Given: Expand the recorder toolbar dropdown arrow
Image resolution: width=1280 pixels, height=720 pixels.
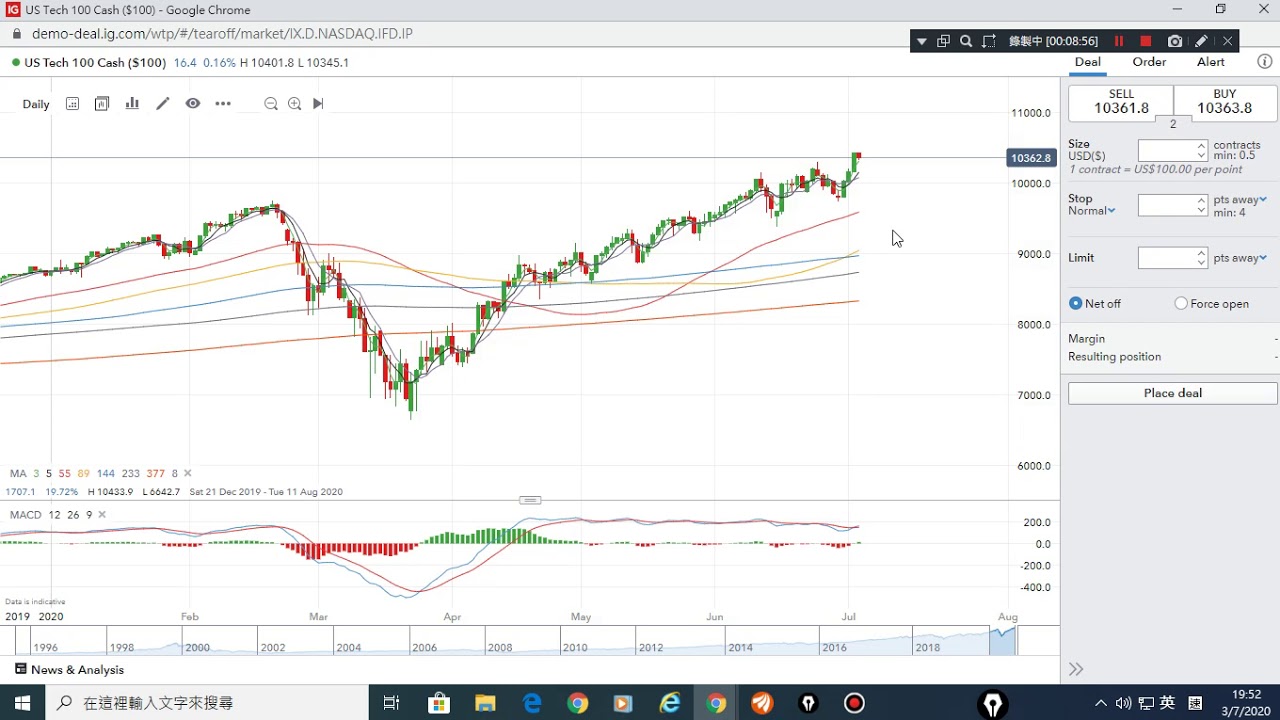Looking at the screenshot, I should [921, 41].
